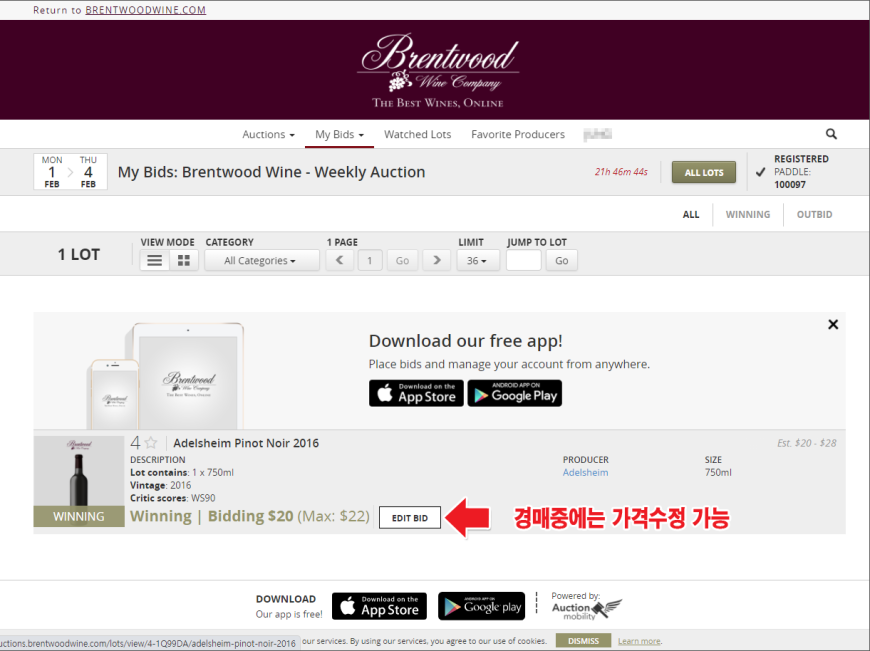The width and height of the screenshot is (870, 651).
Task: Go to next page arrow
Action: [437, 260]
